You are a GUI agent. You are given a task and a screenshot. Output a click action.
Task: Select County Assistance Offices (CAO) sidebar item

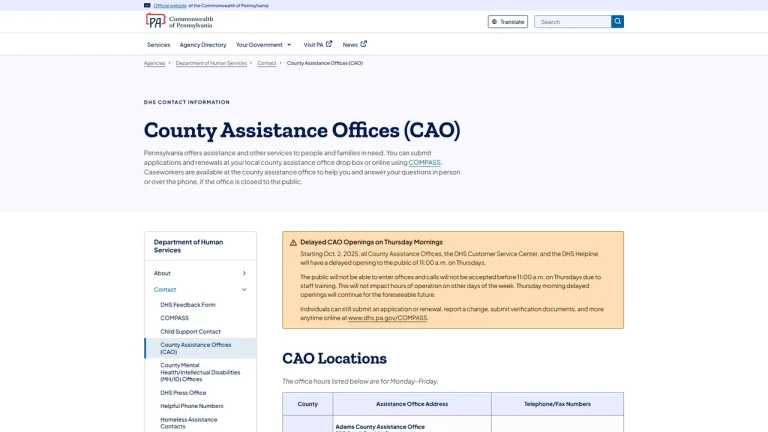[200, 348]
